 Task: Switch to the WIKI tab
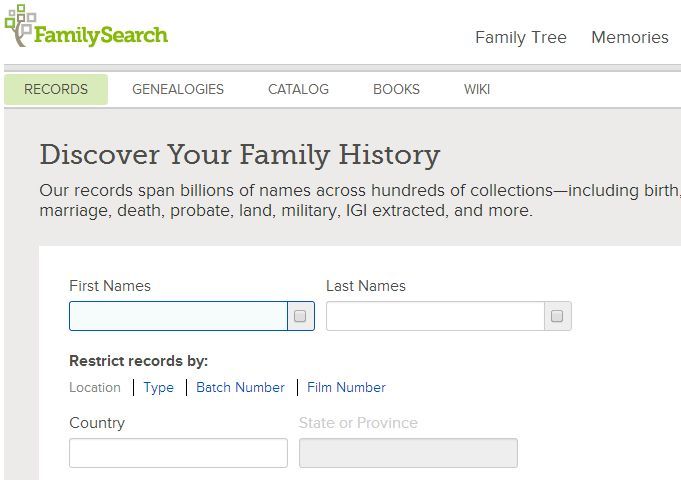coord(477,89)
